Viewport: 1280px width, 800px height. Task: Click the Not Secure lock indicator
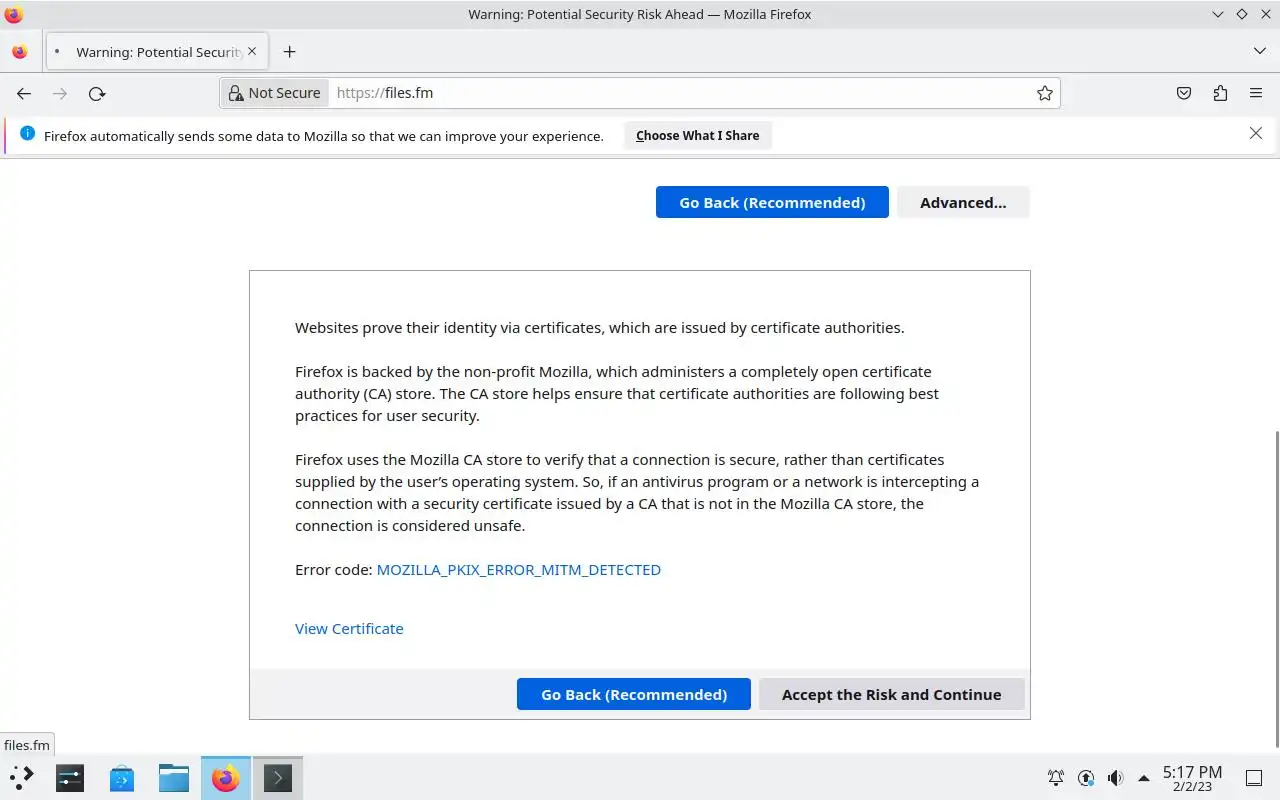275,93
